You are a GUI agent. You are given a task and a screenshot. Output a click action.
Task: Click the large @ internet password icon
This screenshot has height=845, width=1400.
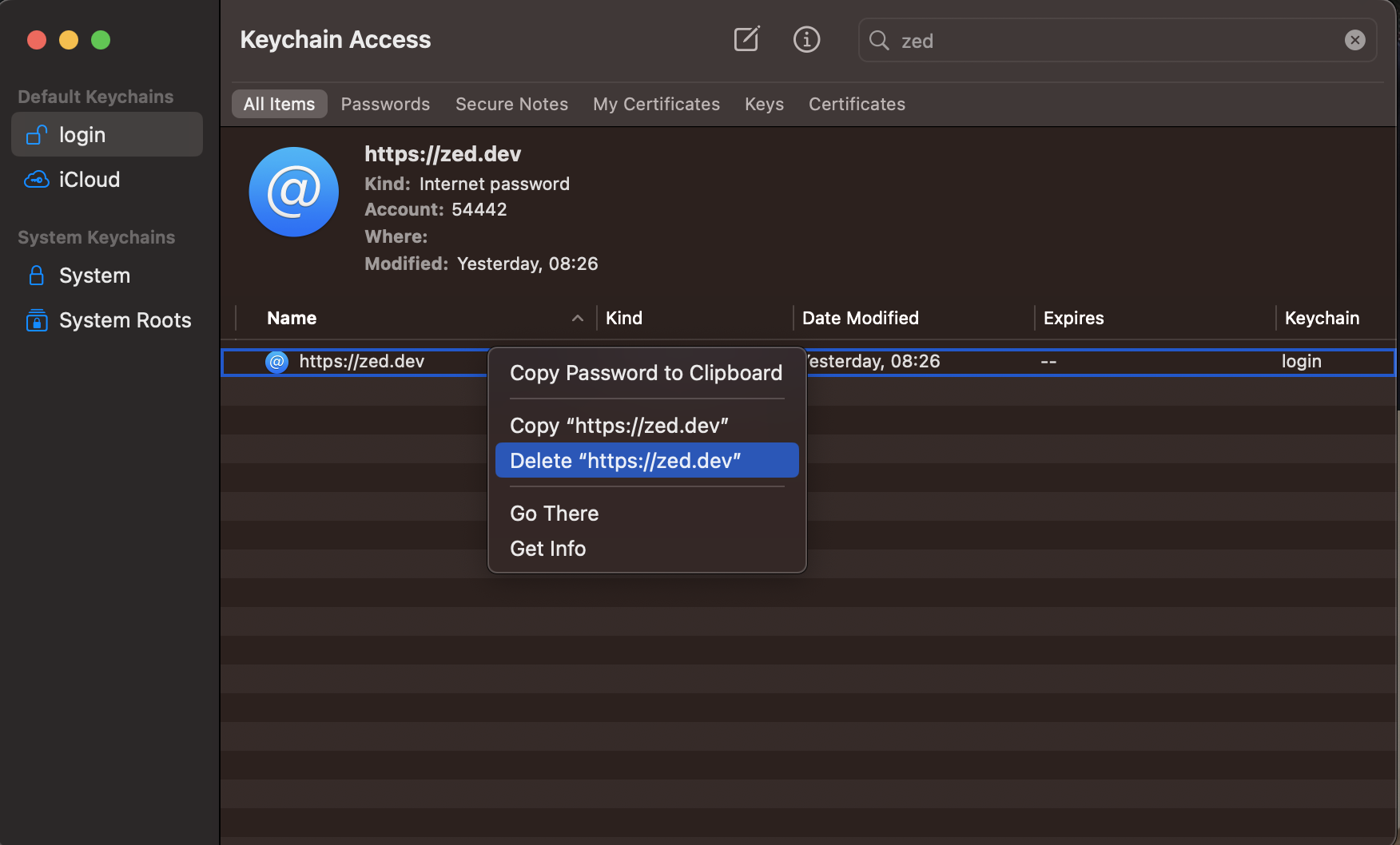(293, 192)
